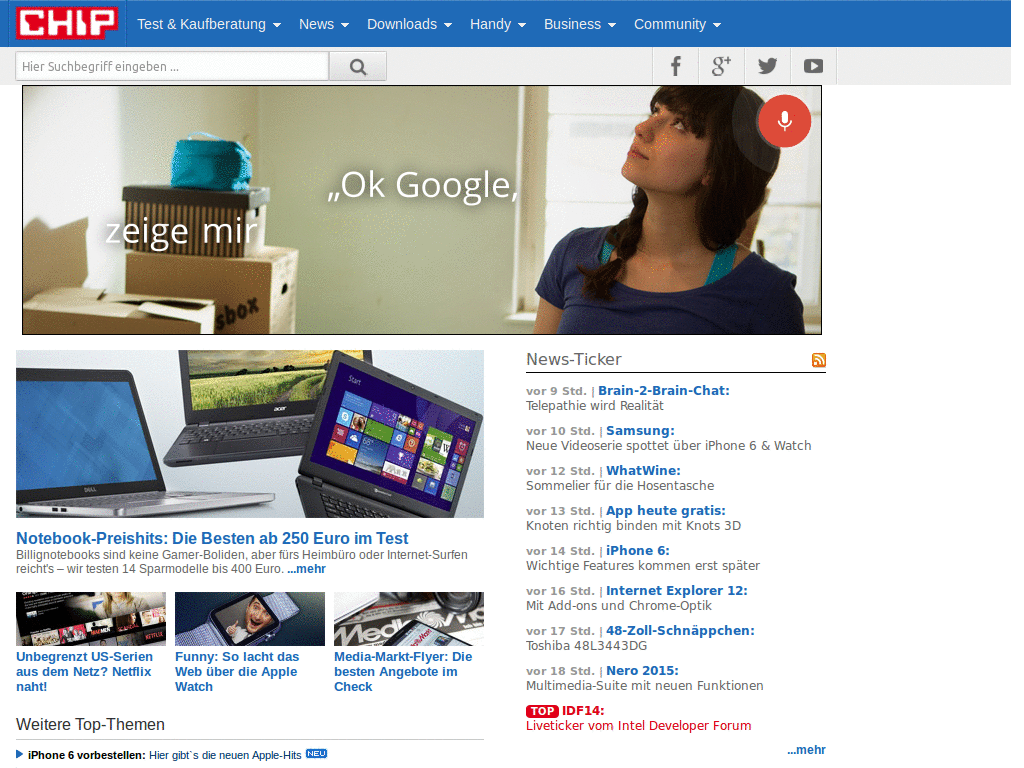Click the News-Ticker heading
The height and width of the screenshot is (768, 1024).
(x=574, y=359)
